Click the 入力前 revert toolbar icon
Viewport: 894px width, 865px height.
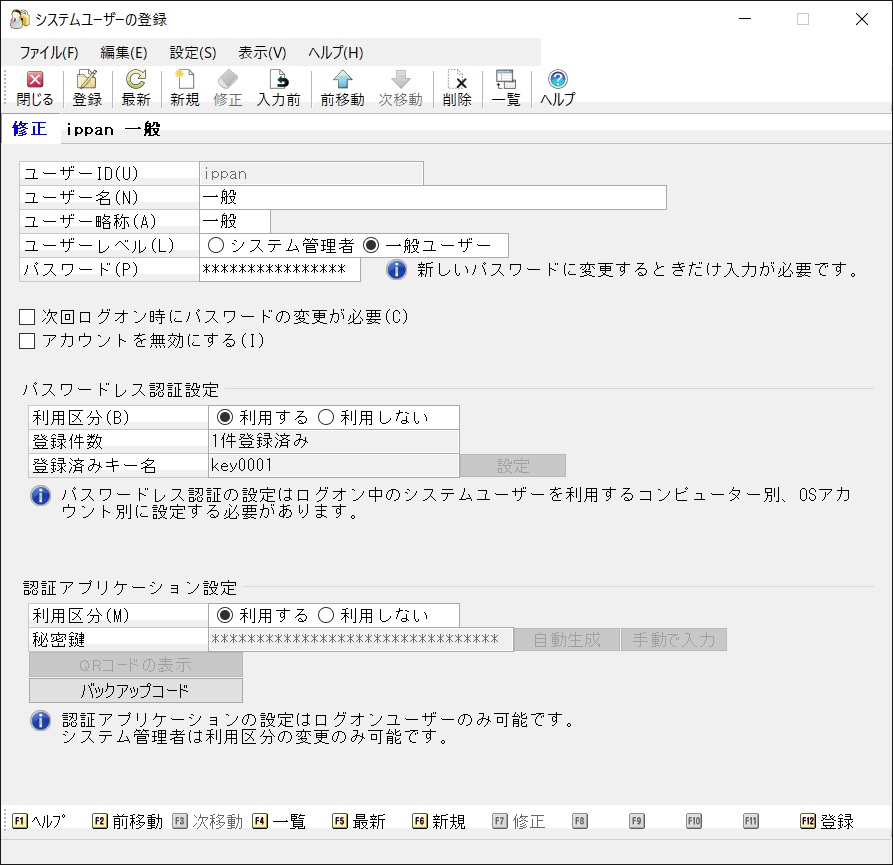(x=278, y=88)
